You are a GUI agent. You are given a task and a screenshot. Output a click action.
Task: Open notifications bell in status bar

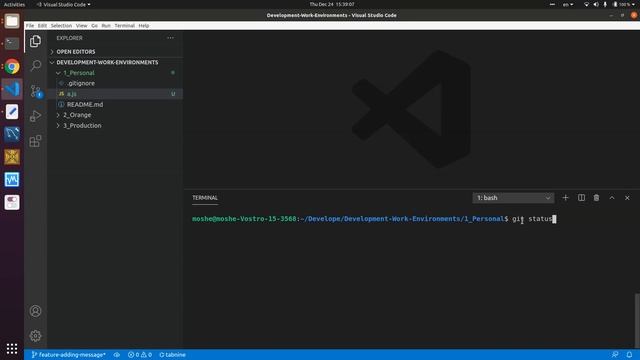(629, 355)
